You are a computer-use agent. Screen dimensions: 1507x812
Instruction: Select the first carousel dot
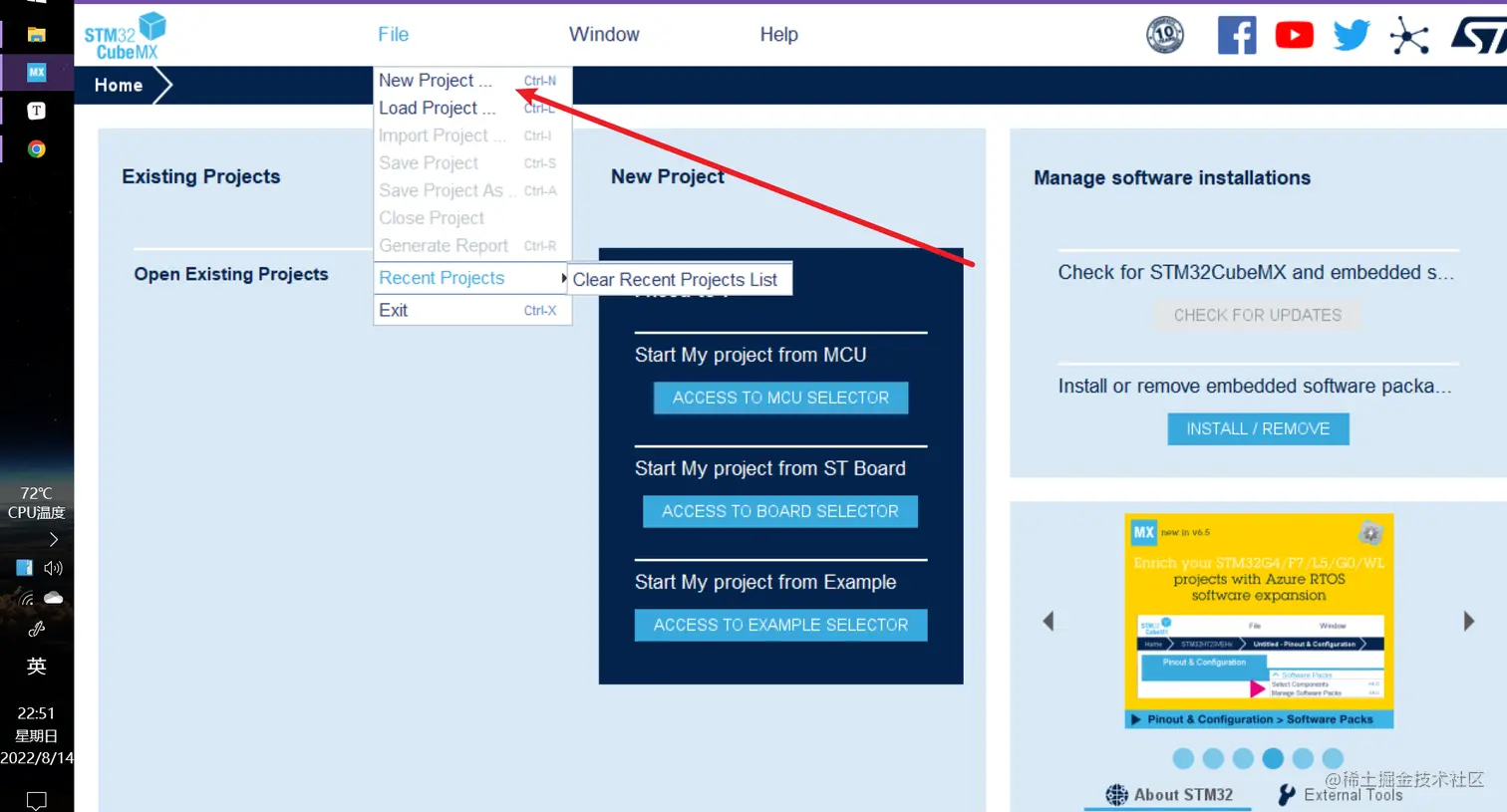(x=1183, y=758)
